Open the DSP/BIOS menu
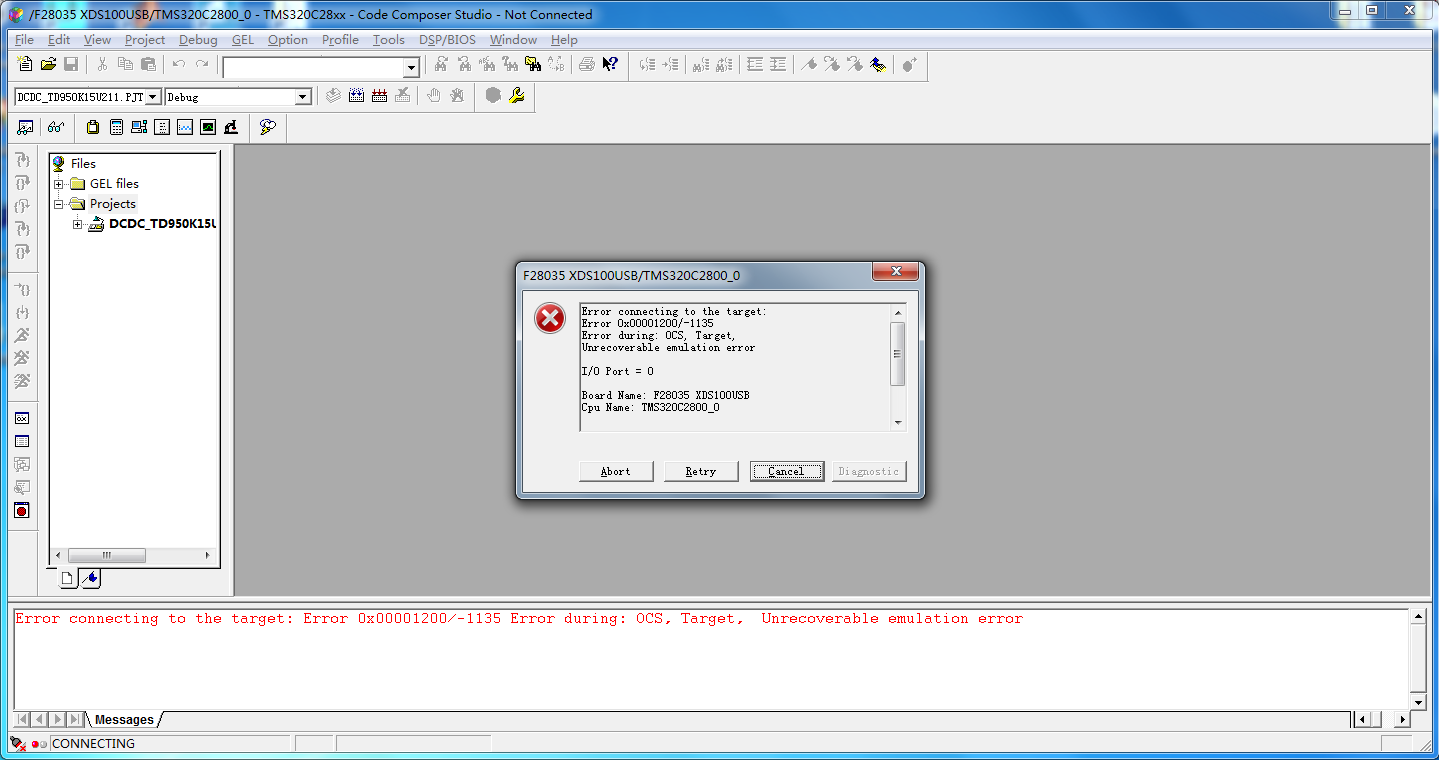 click(448, 40)
